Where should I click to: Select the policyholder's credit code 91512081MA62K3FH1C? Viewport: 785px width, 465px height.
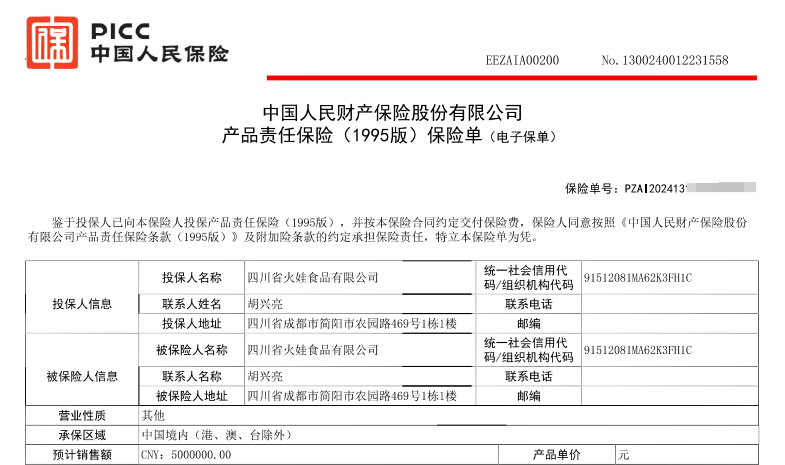[637, 277]
